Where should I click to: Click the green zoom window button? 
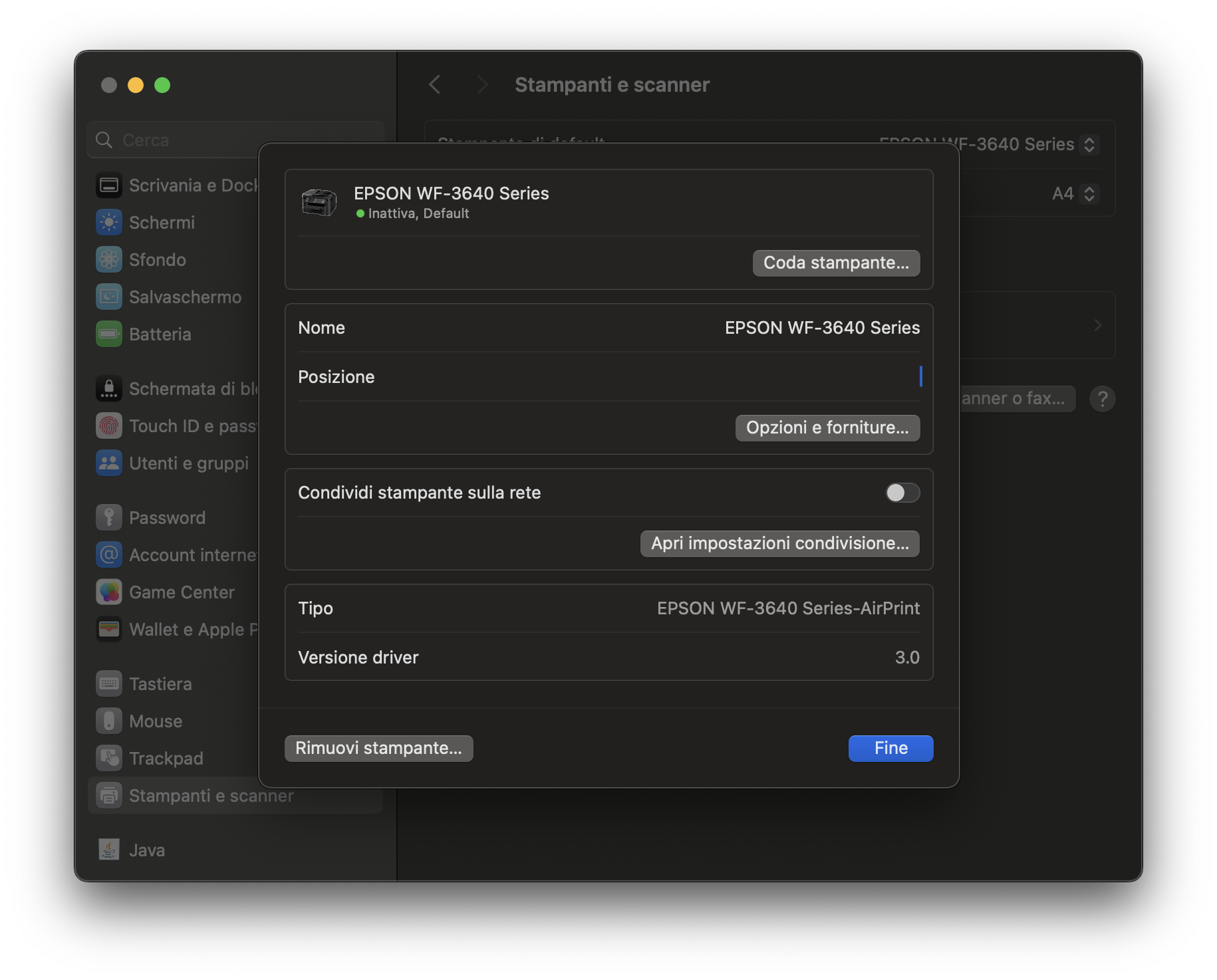tap(162, 85)
